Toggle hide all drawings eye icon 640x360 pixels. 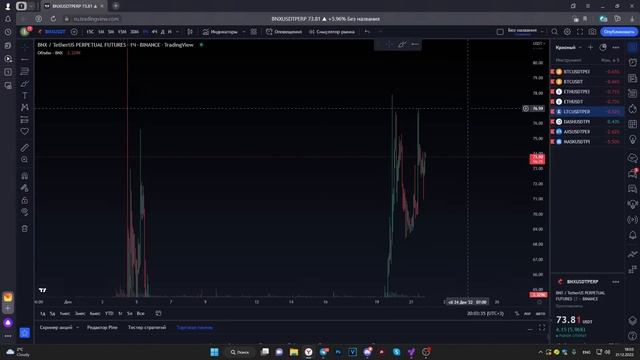click(x=25, y=212)
